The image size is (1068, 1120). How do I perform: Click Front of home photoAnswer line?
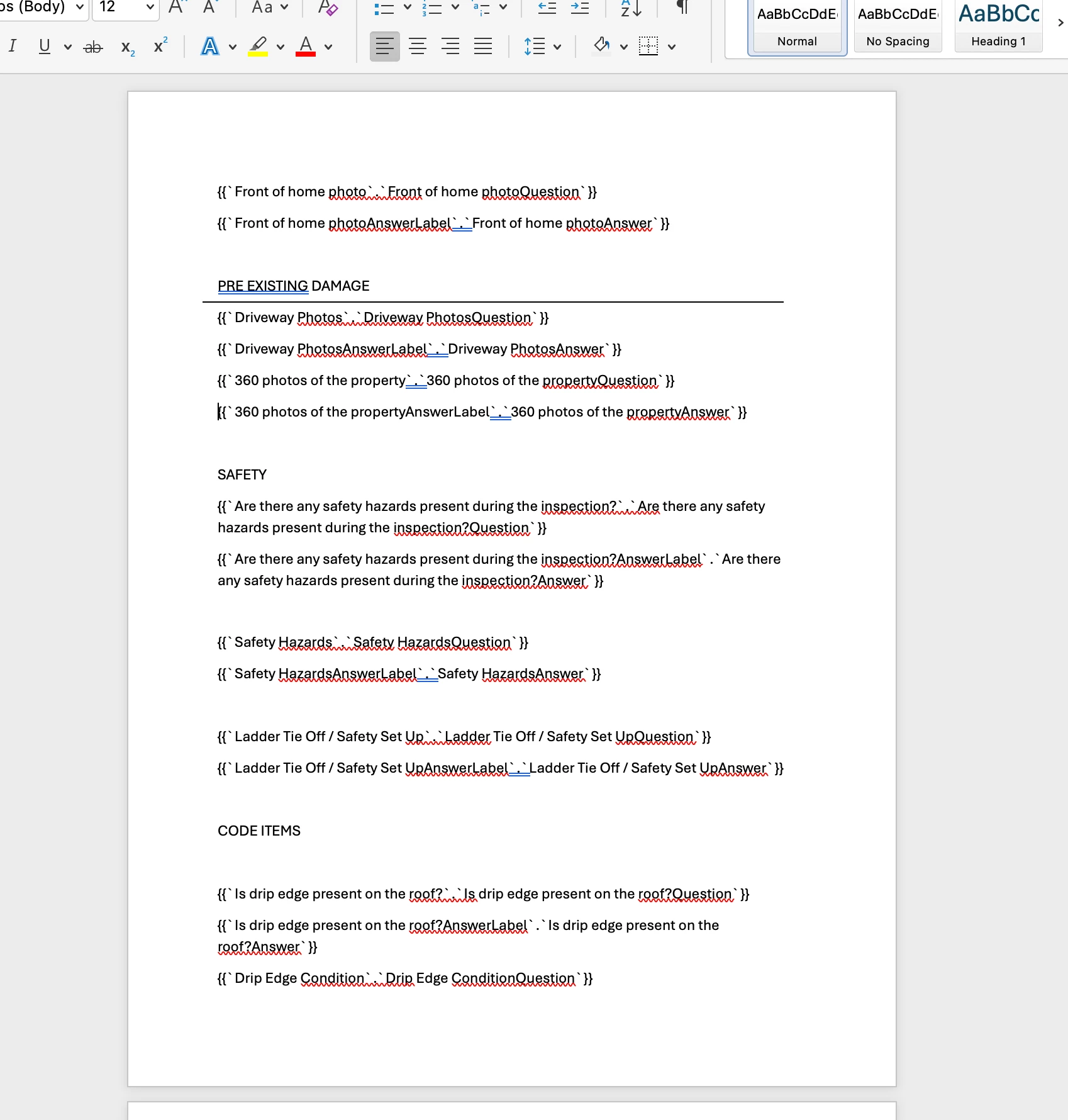coord(443,223)
